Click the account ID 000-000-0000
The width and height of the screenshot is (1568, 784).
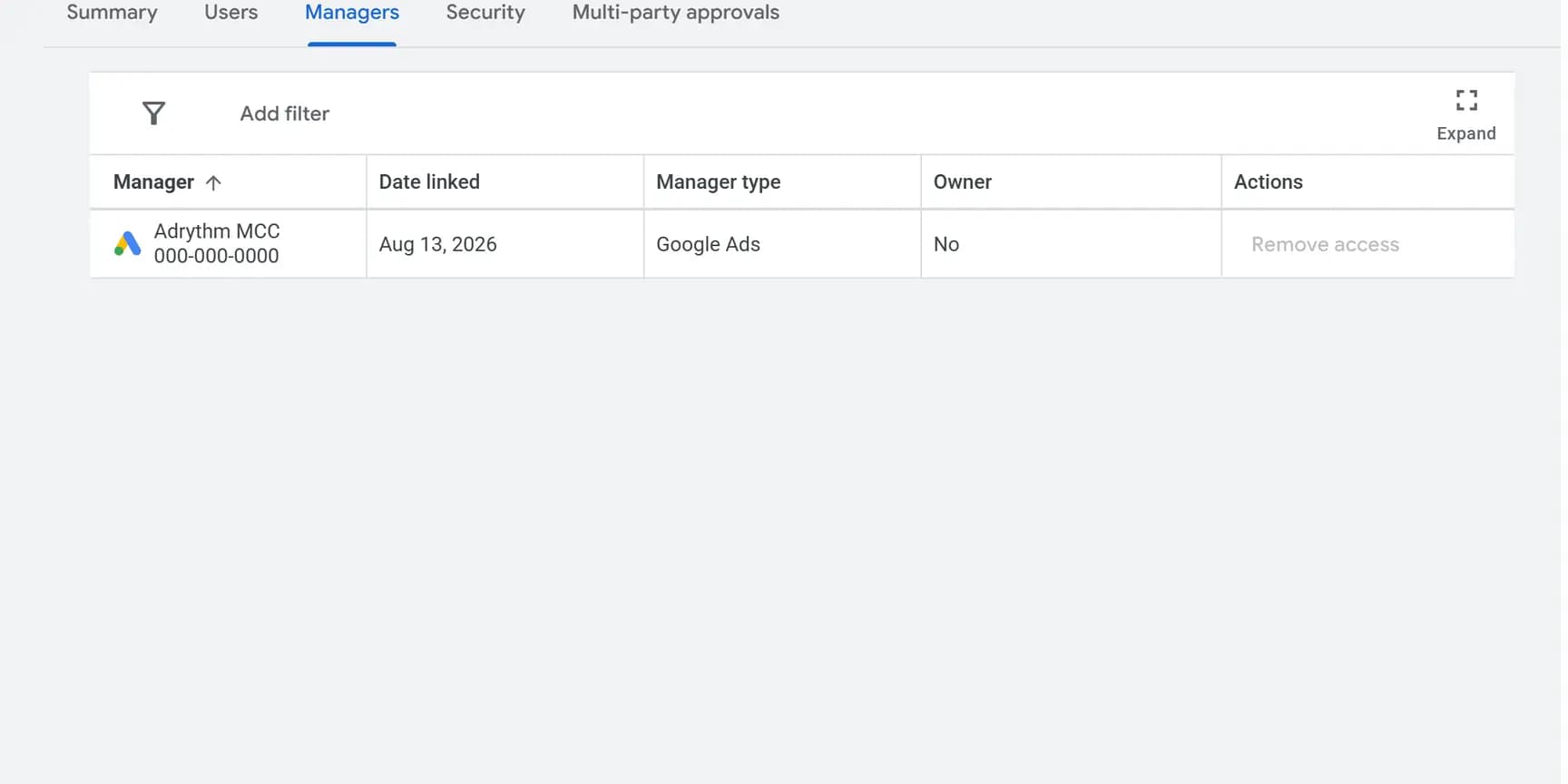(217, 256)
